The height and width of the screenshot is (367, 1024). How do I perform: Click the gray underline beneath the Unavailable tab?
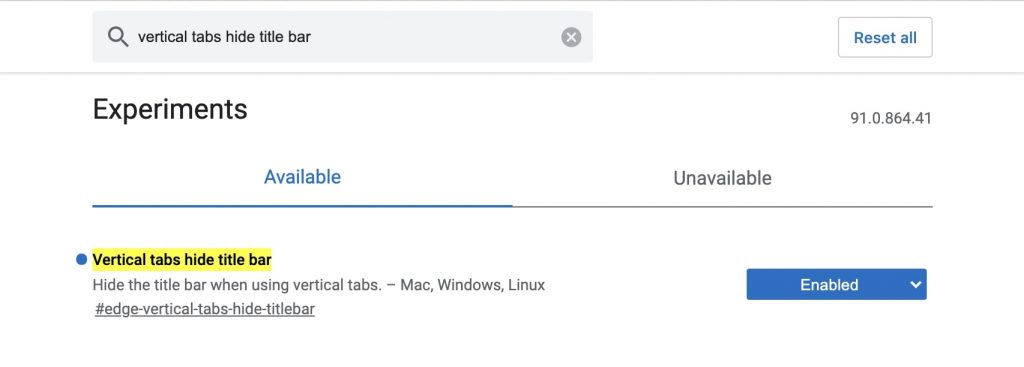722,206
